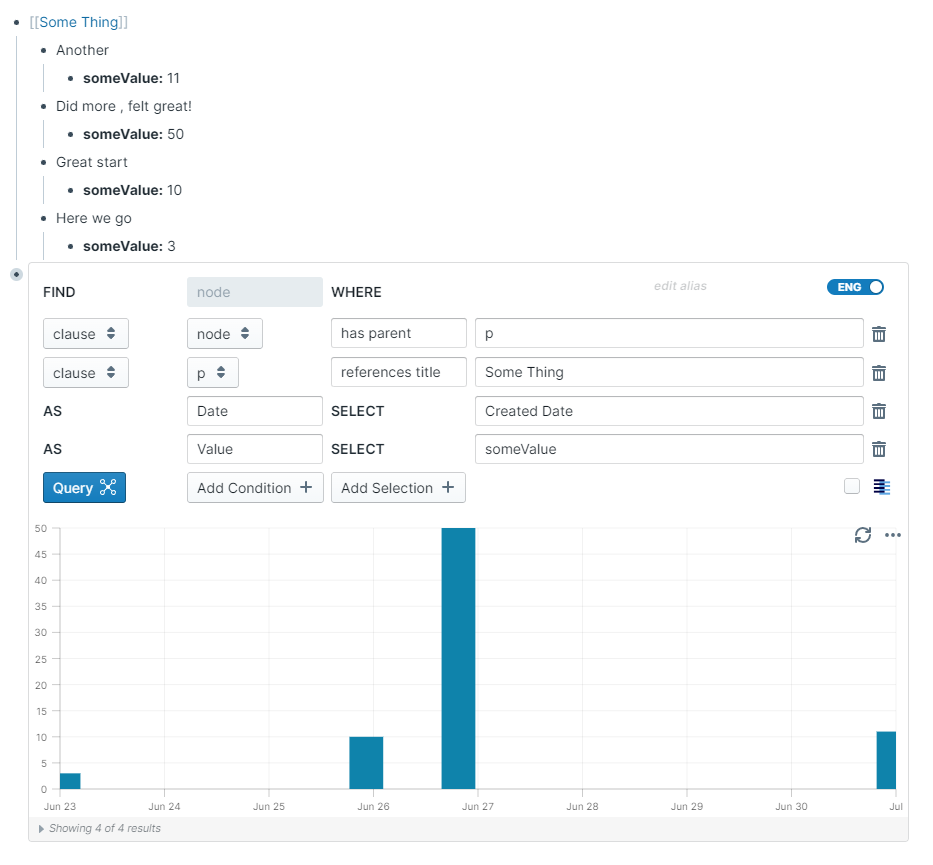This screenshot has width=933, height=865.
Task: Refresh the chart results
Action: pos(863,535)
